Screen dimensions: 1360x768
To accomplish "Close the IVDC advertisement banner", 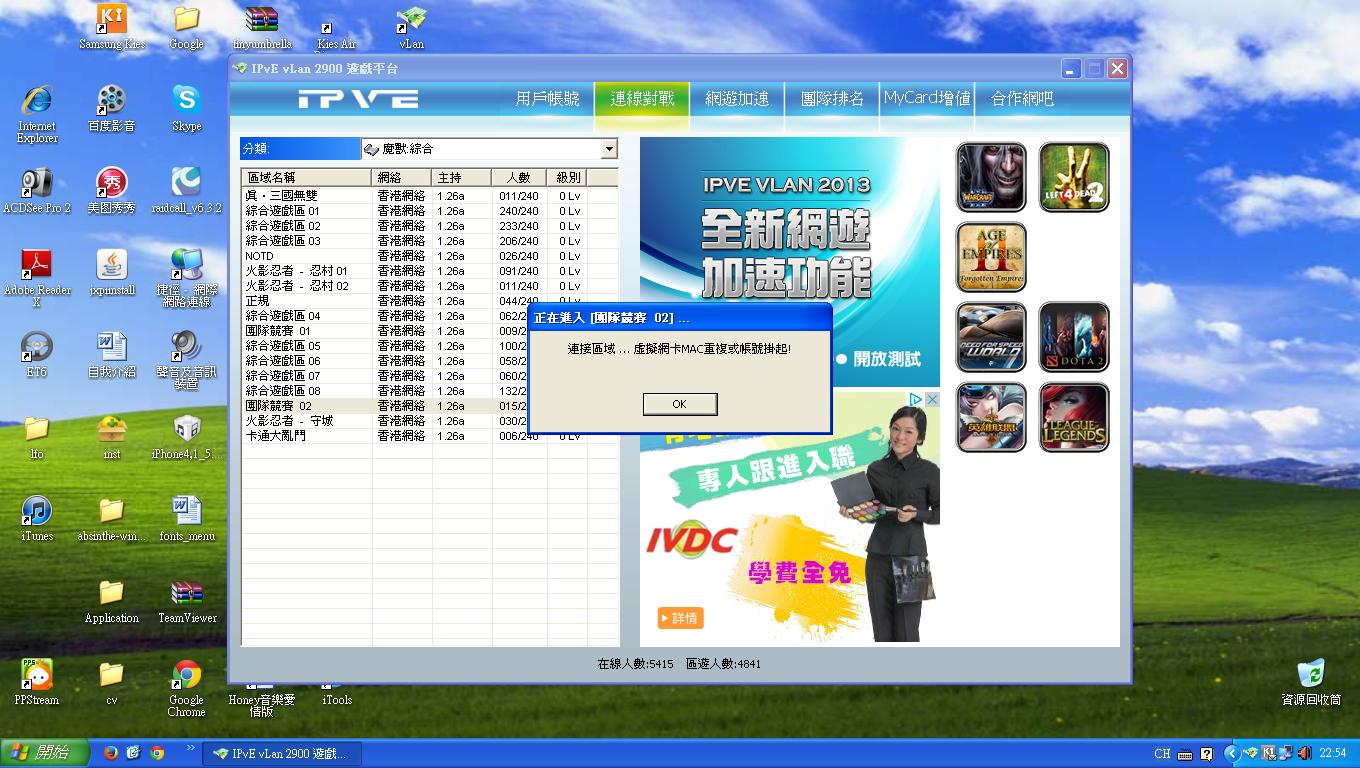I will point(930,399).
